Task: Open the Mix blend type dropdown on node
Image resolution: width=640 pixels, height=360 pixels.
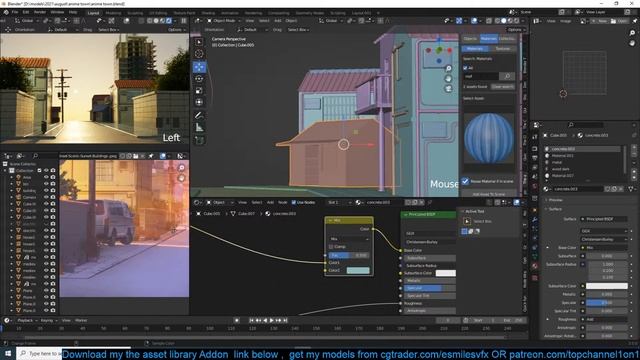Action: tap(349, 239)
